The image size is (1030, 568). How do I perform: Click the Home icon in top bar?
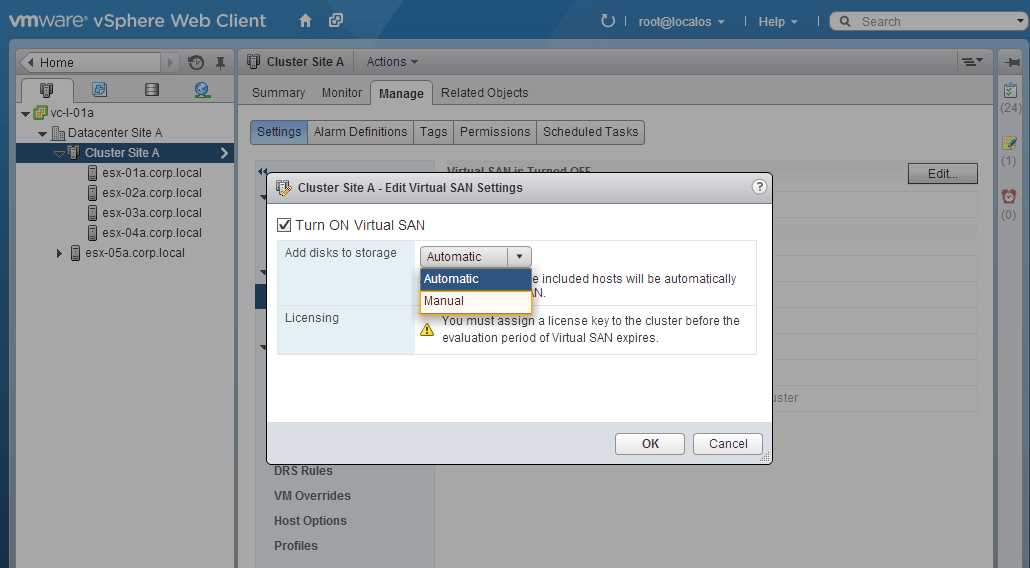306,21
